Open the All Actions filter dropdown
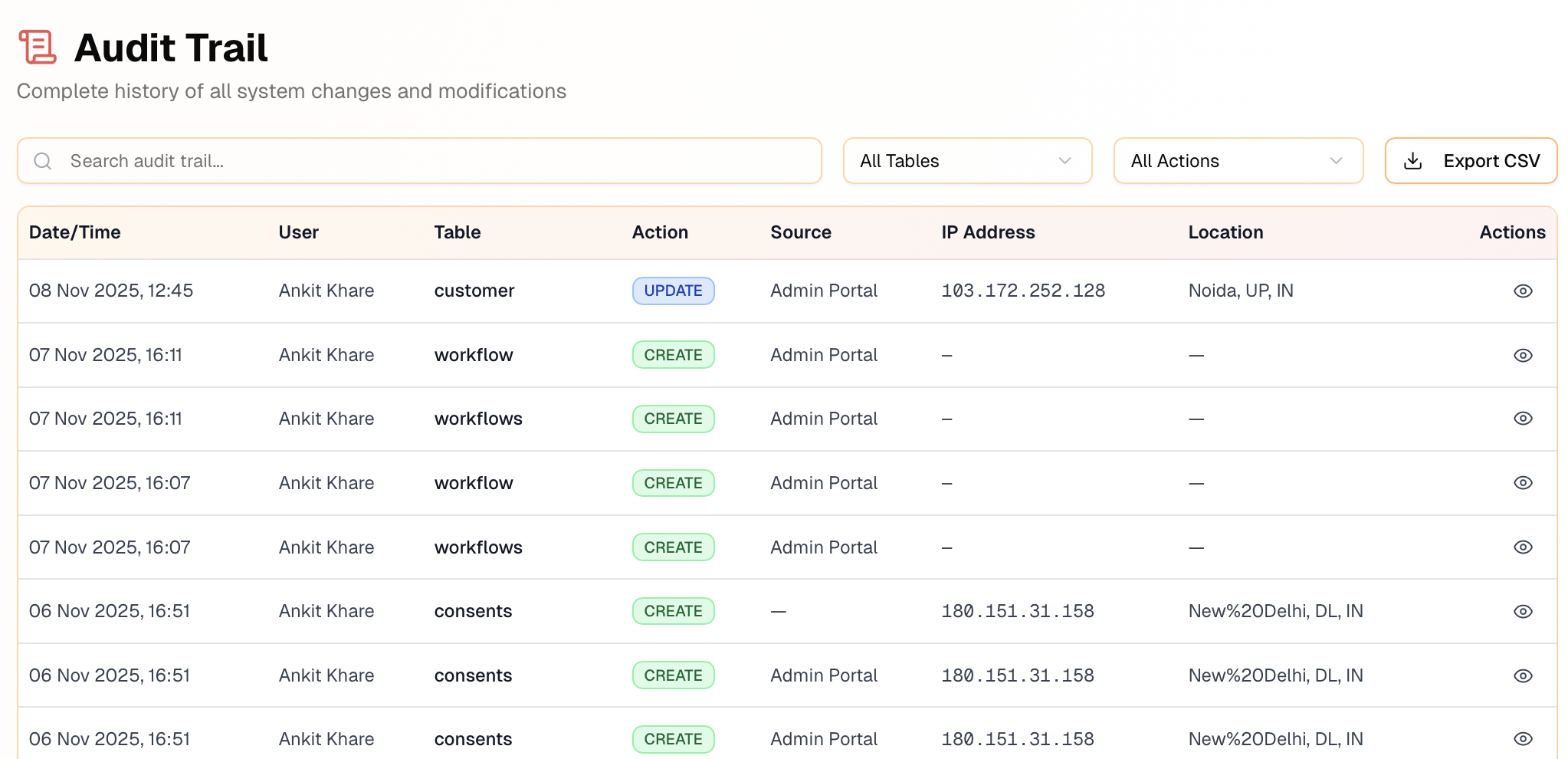This screenshot has width=1568, height=759. pyautogui.click(x=1238, y=161)
